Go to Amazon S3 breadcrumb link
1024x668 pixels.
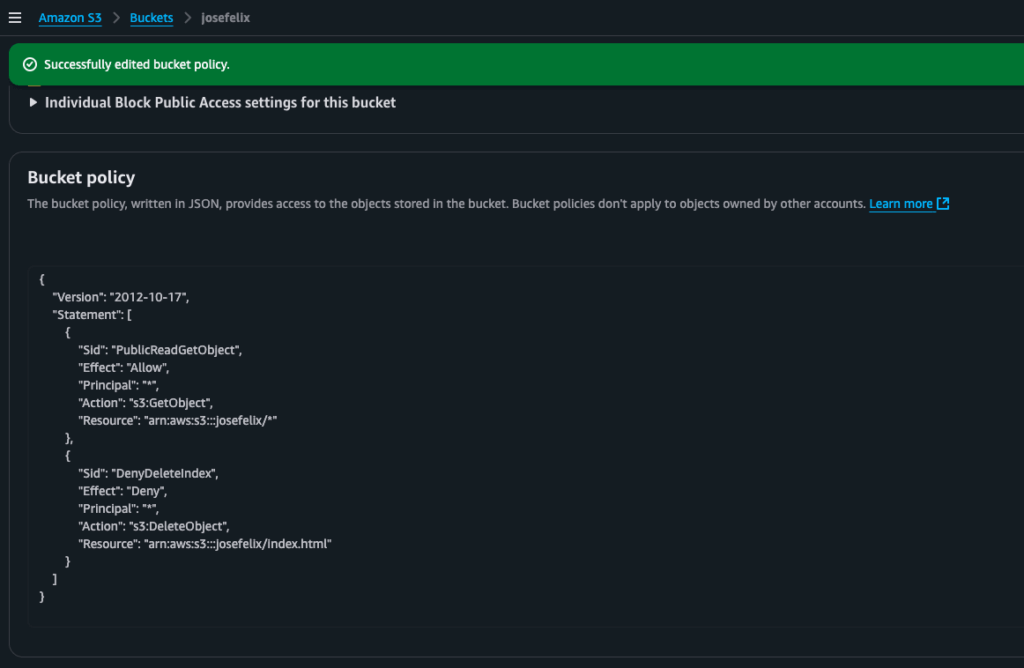click(70, 18)
